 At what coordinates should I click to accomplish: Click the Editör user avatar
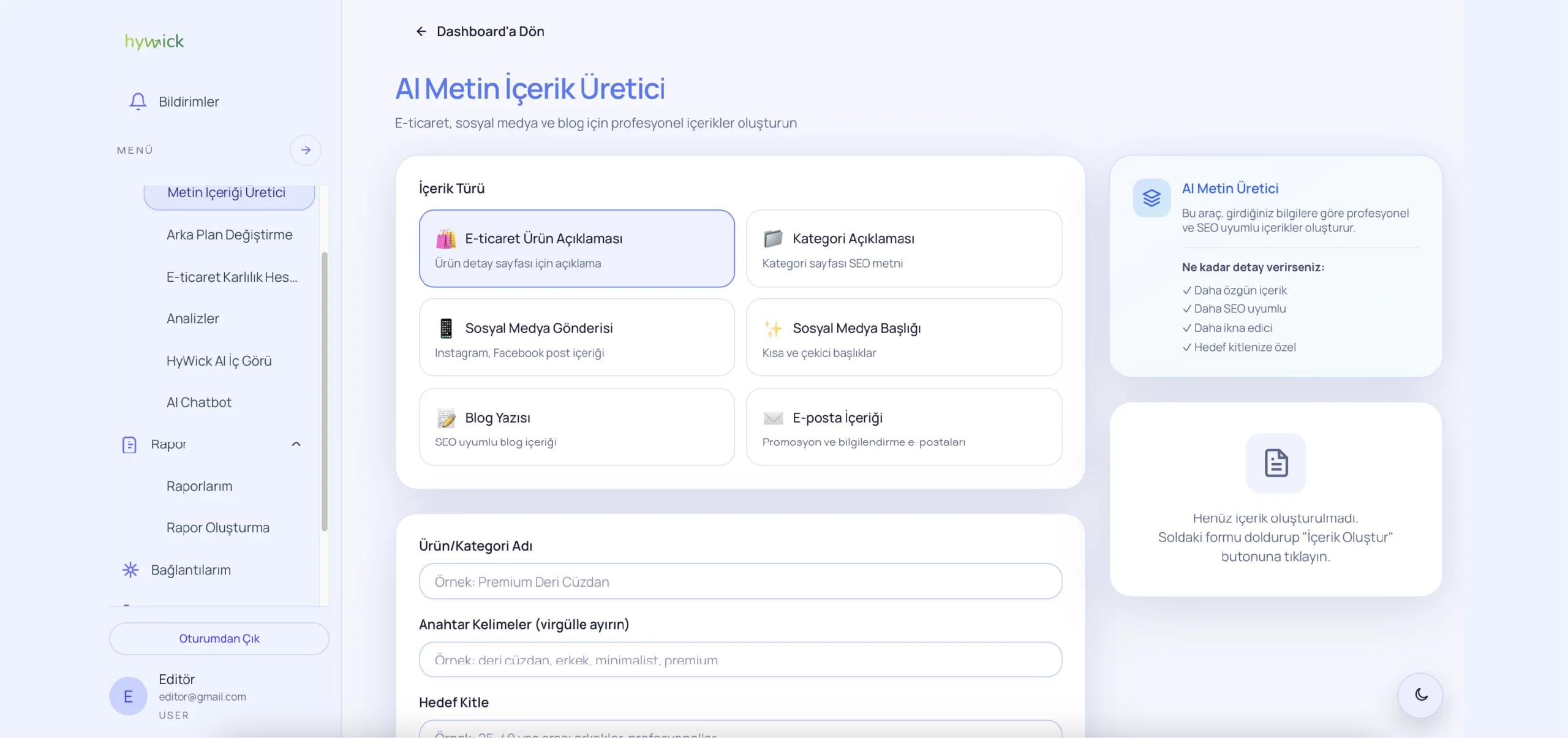(128, 696)
